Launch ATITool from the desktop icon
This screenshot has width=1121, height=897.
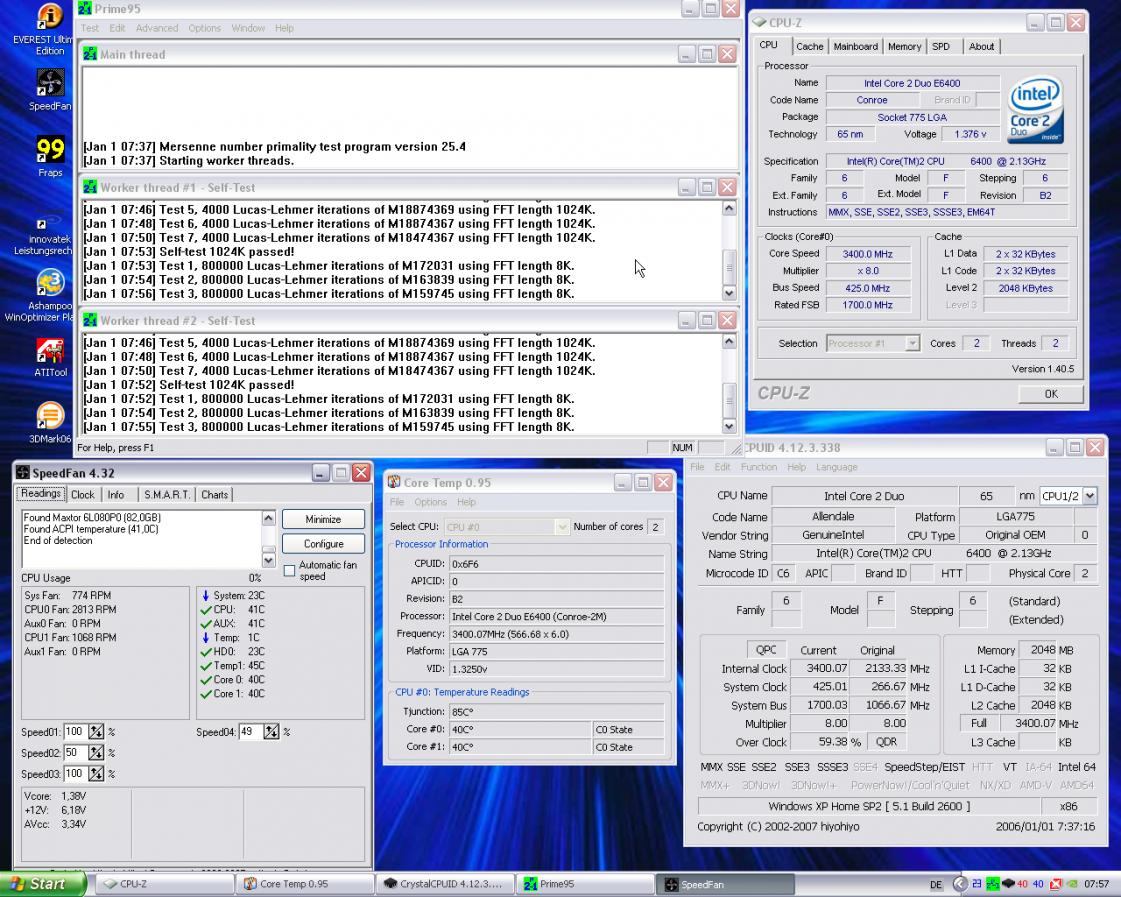50,350
